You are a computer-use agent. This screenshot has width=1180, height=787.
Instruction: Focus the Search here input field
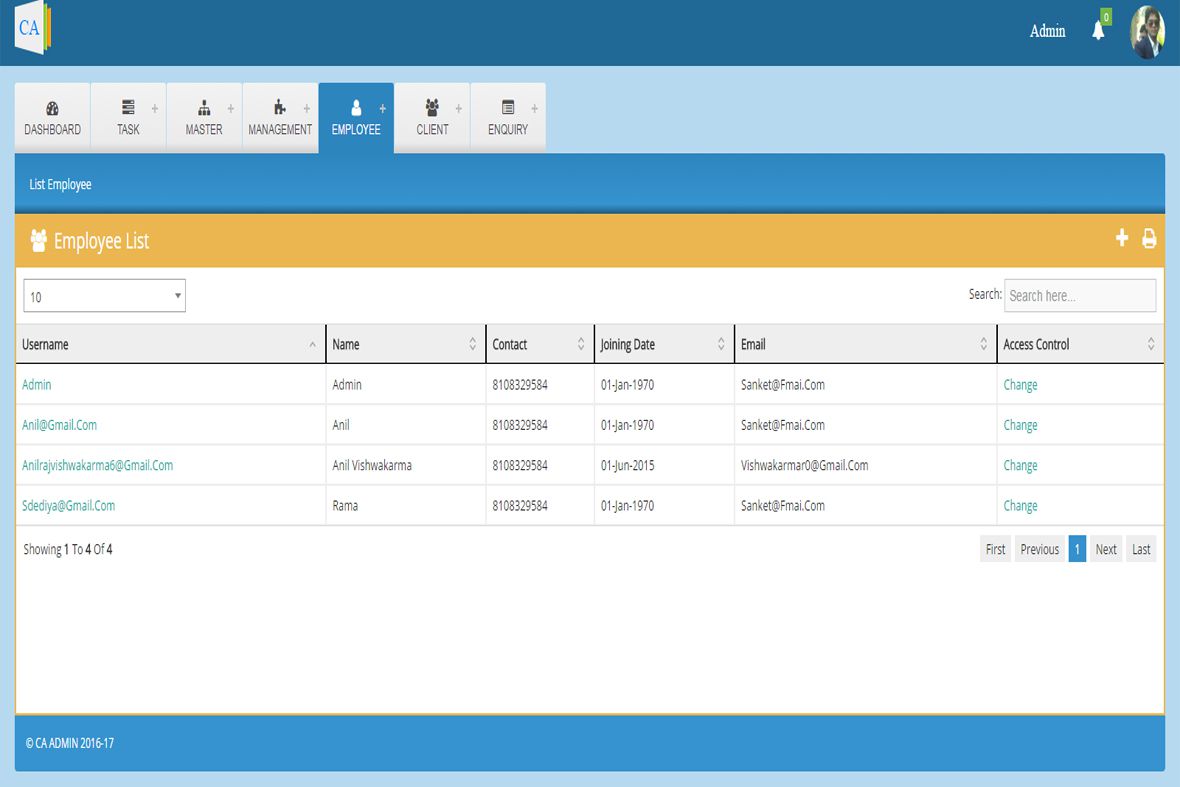coord(1079,296)
